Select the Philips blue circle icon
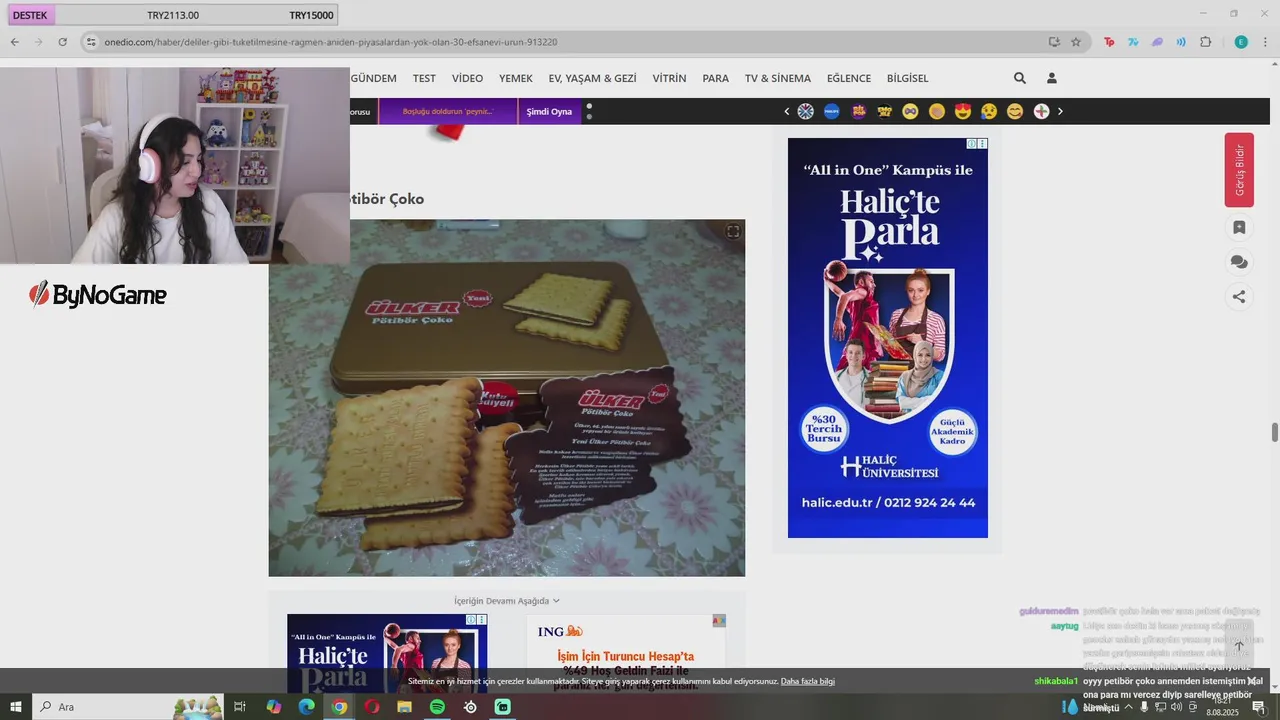Viewport: 1280px width, 720px height. (x=831, y=111)
